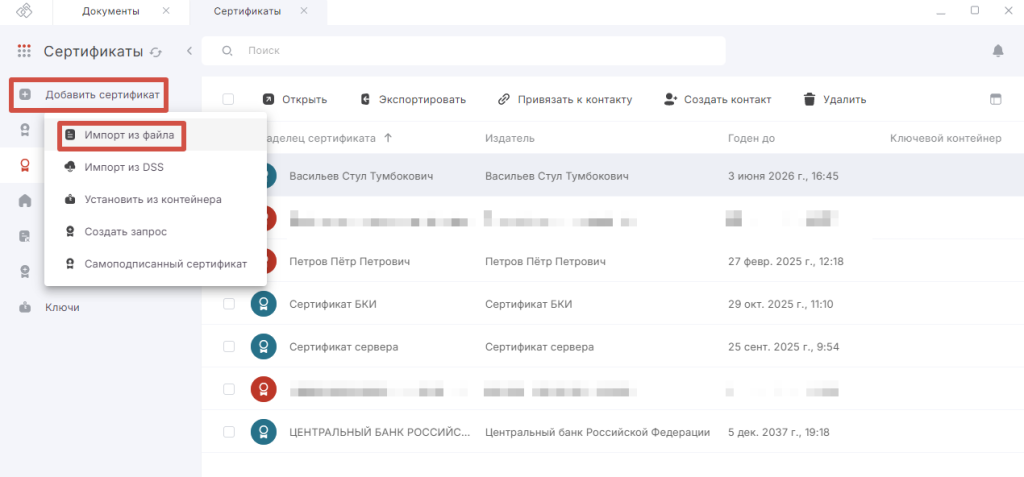
Task: Click the badge icon beside Создать запрос
Action: (70, 232)
